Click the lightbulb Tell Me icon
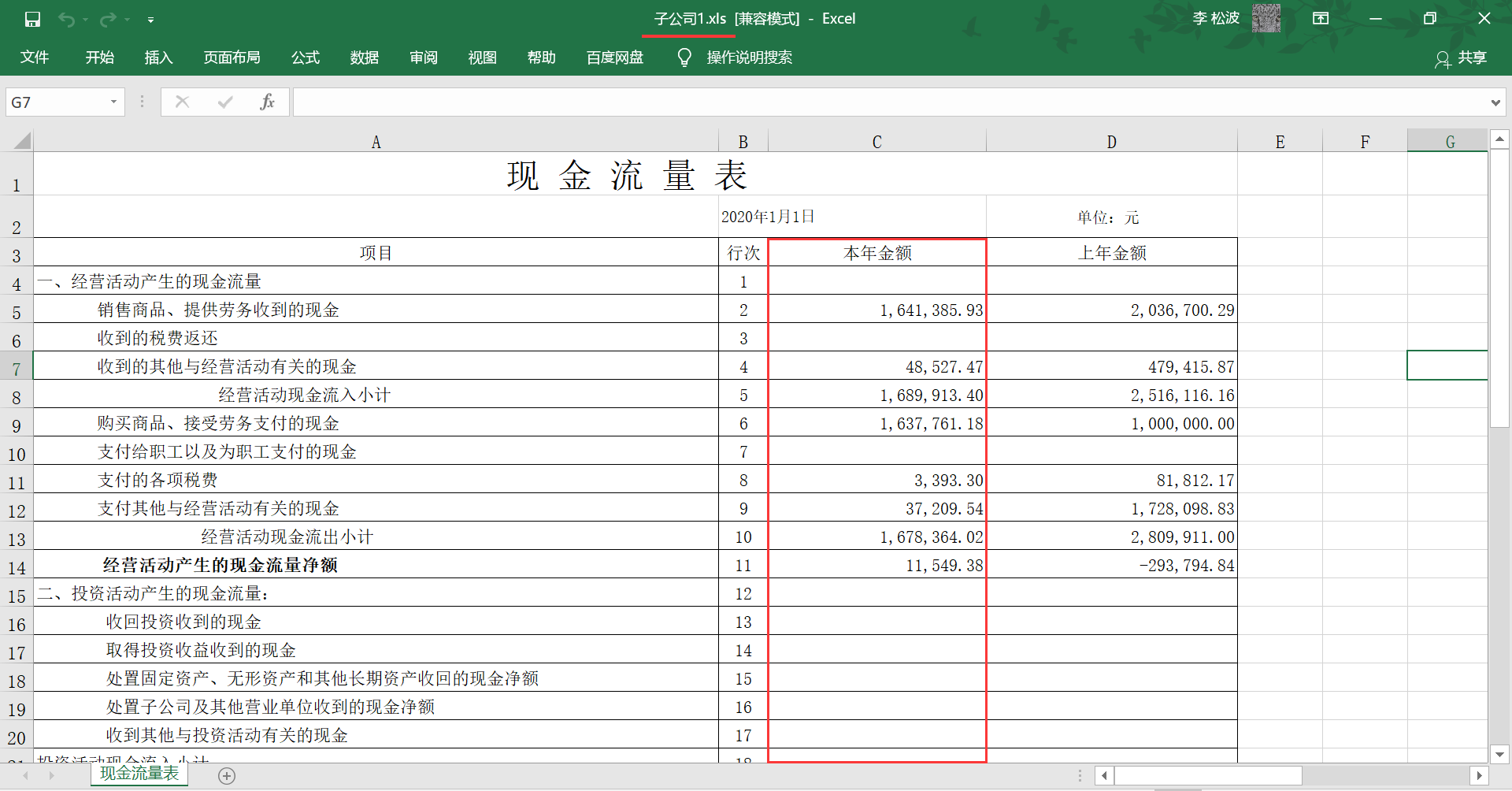 684,58
